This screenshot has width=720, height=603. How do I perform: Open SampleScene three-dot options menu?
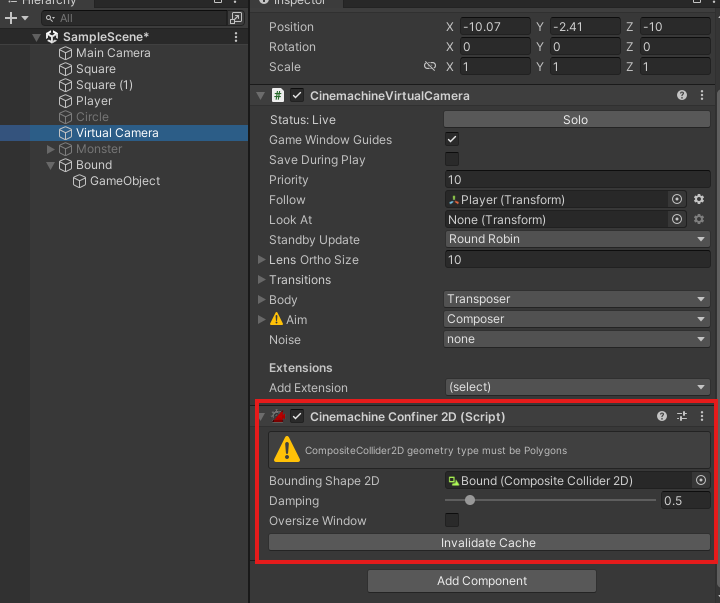click(x=236, y=37)
